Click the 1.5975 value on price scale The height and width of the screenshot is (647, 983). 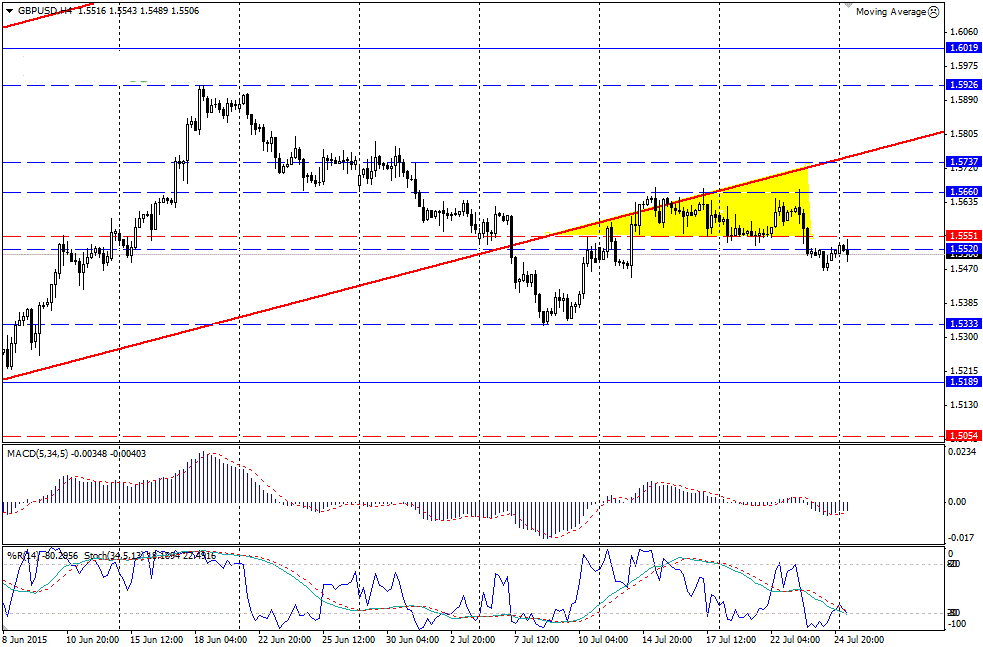coord(964,65)
